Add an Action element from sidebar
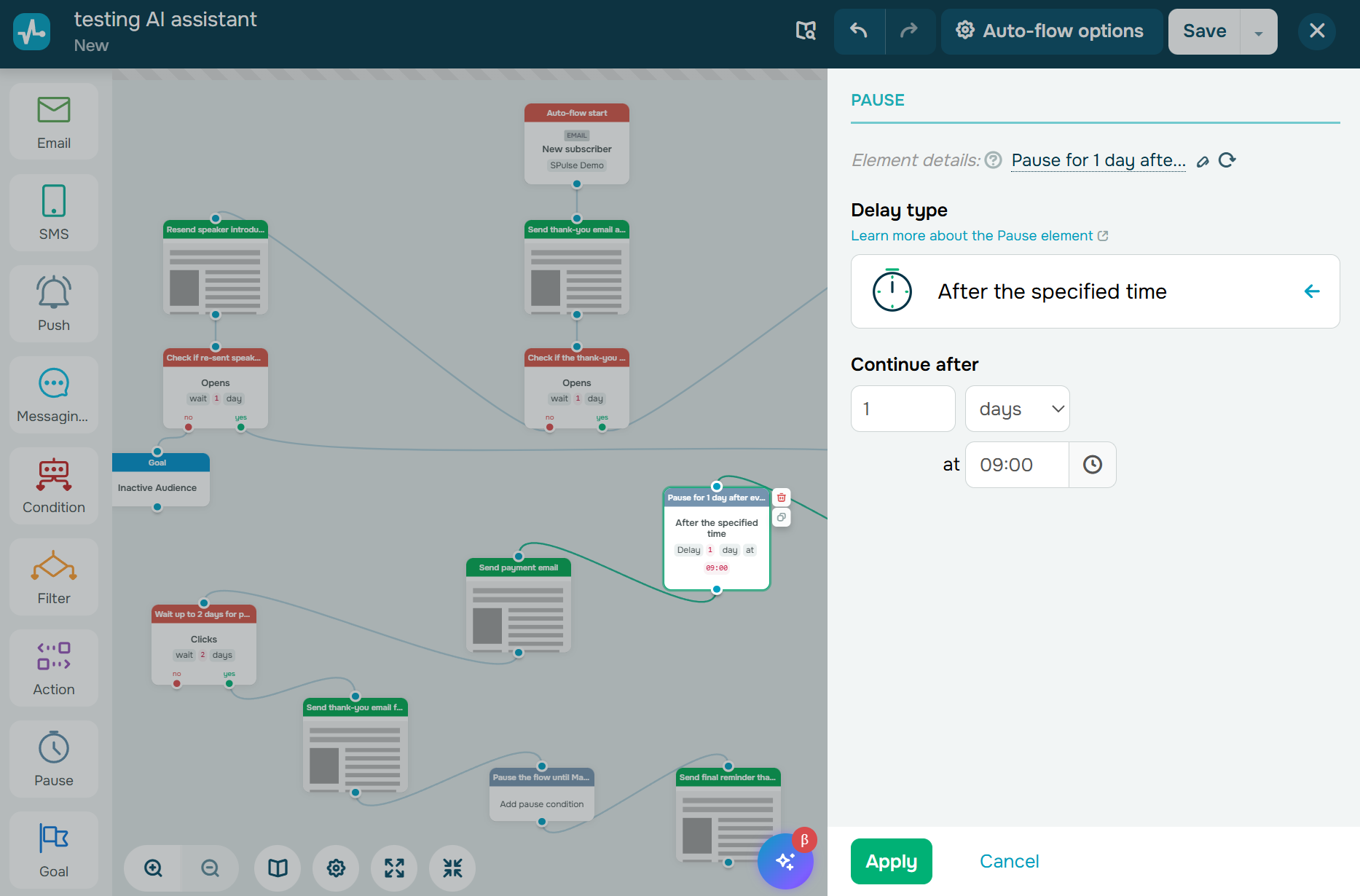1360x896 pixels. point(54,668)
